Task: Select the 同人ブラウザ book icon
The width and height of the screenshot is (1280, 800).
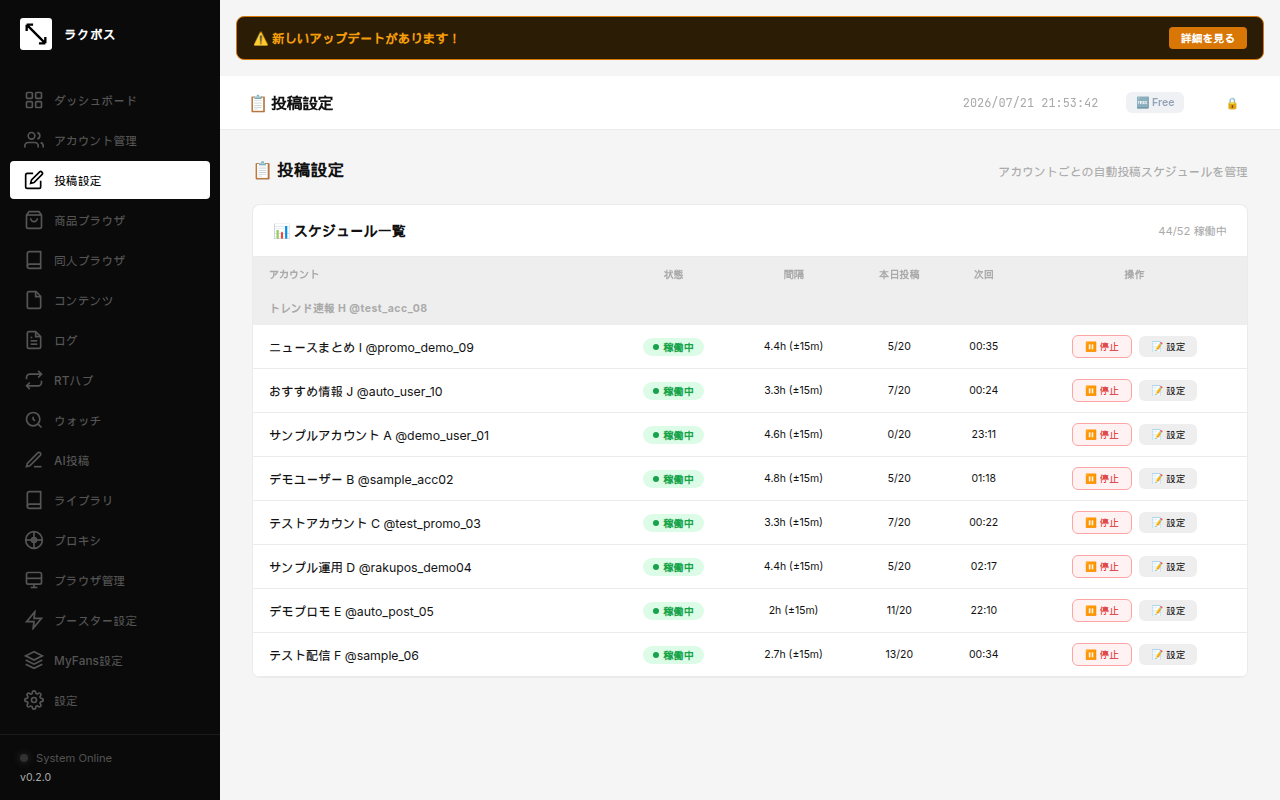Action: [x=34, y=260]
